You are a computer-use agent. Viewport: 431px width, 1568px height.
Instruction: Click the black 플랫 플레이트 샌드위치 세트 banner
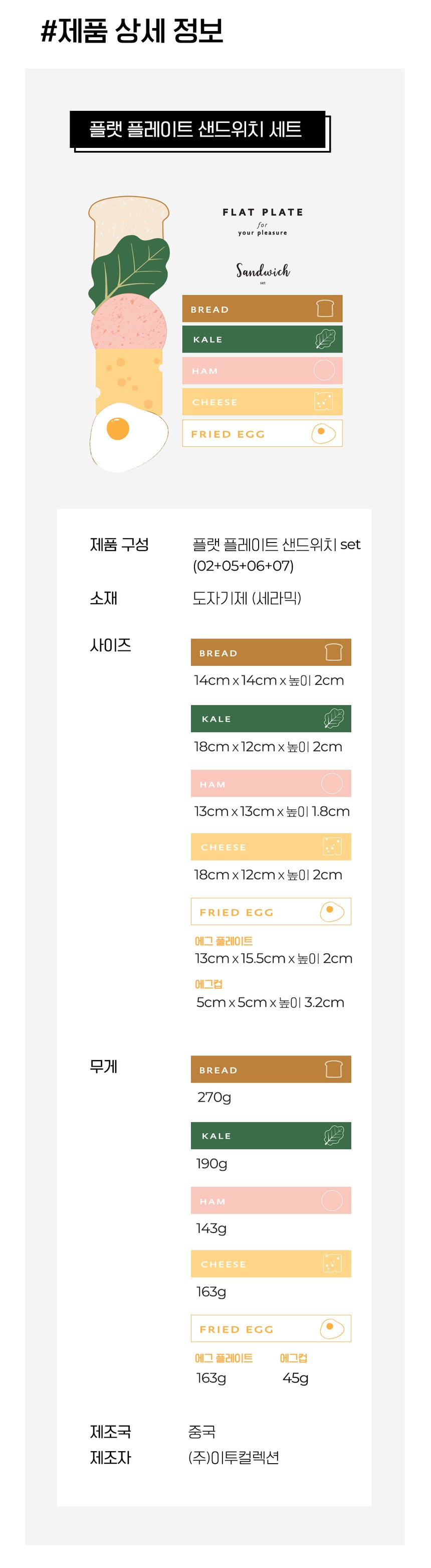[x=197, y=129]
